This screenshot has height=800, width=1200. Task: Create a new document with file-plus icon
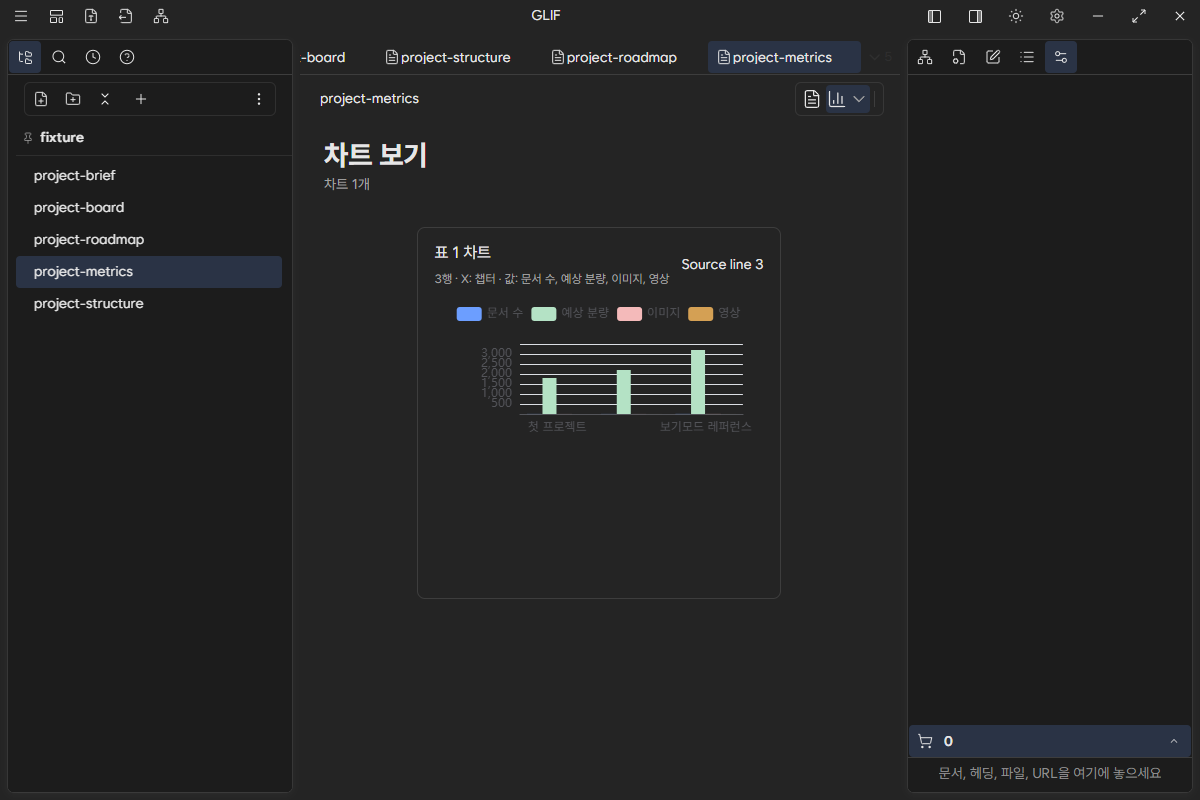(x=41, y=99)
